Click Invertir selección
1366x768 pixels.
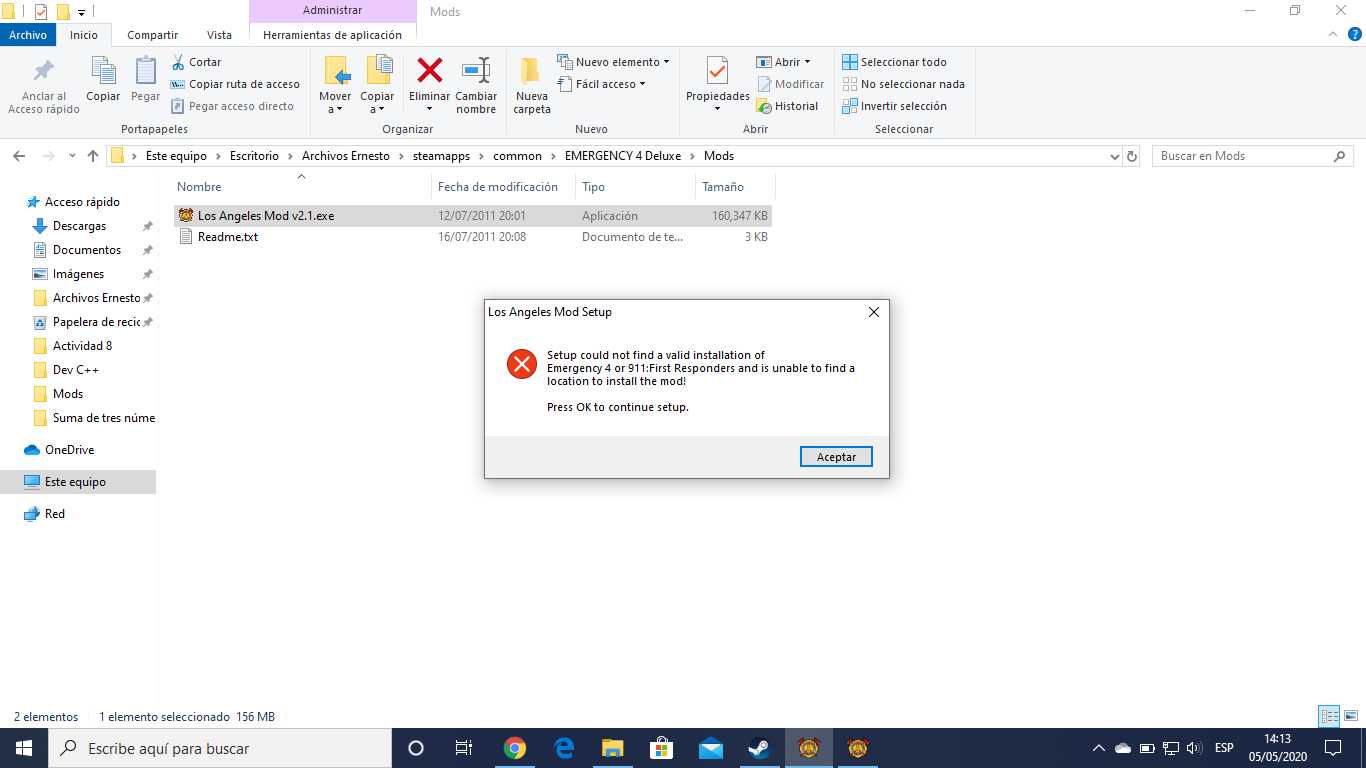(x=894, y=106)
